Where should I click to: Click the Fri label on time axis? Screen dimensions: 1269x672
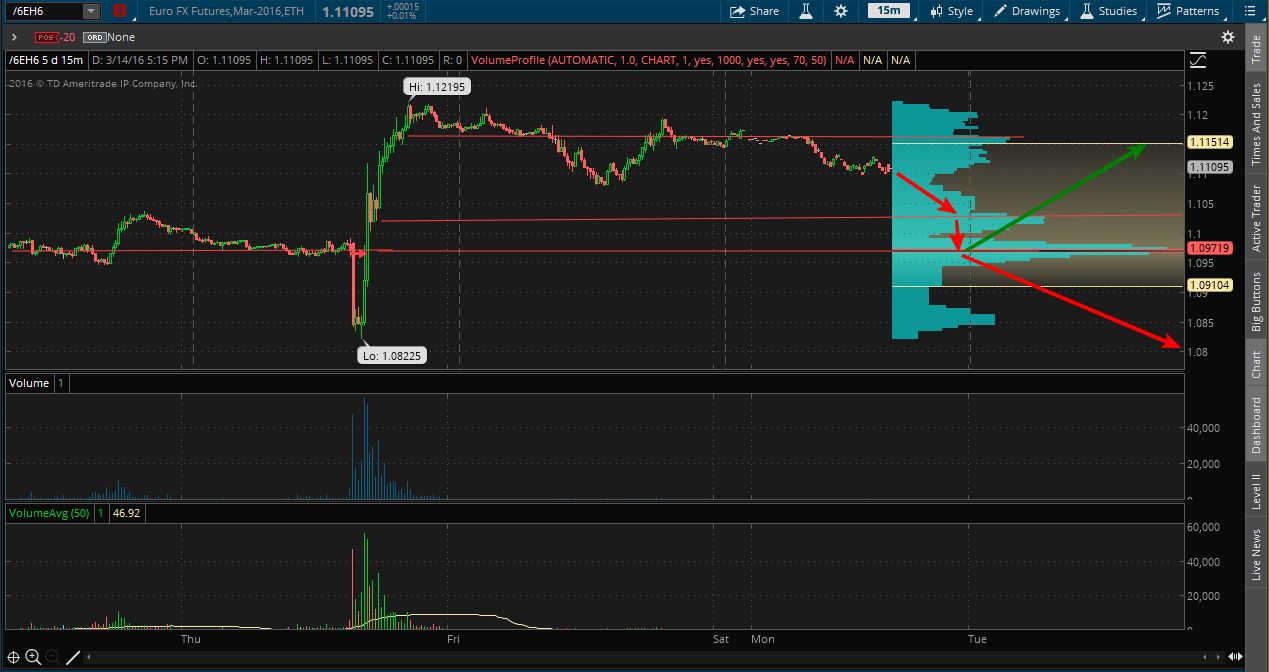coord(454,638)
